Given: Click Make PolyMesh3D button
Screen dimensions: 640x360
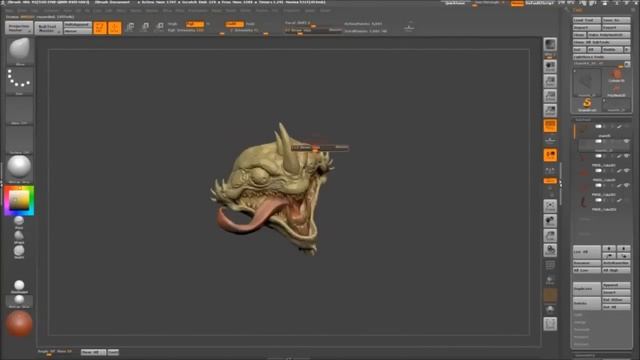Looking at the screenshot, I should (609, 35).
